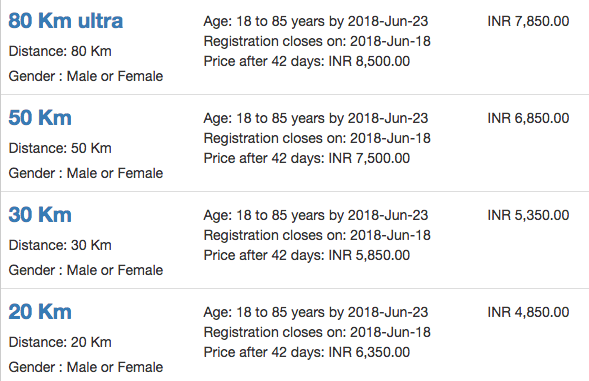Open the 50 Km race link
This screenshot has width=589, height=381.
tap(40, 118)
